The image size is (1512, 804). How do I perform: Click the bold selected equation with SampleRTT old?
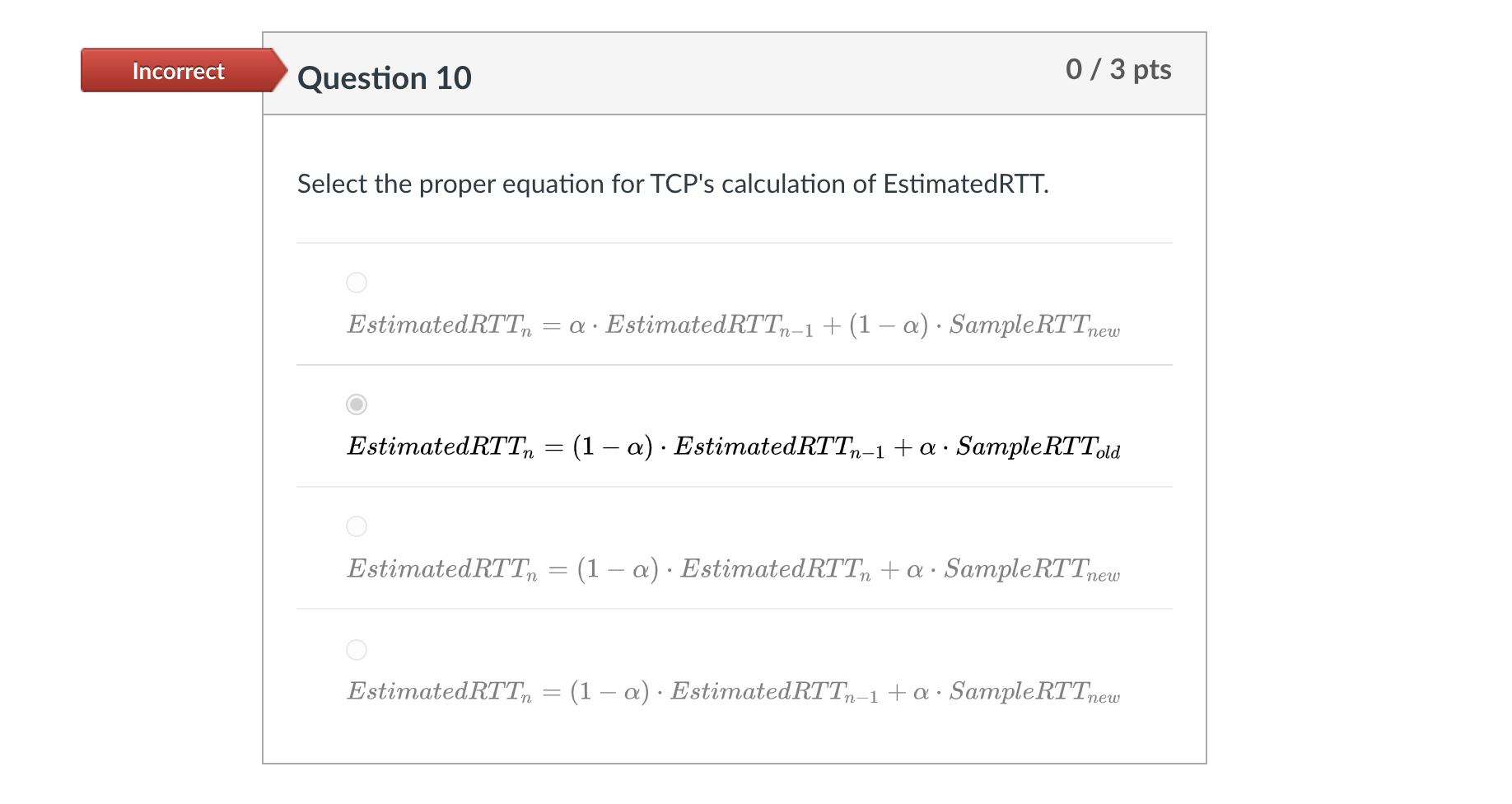(733, 447)
